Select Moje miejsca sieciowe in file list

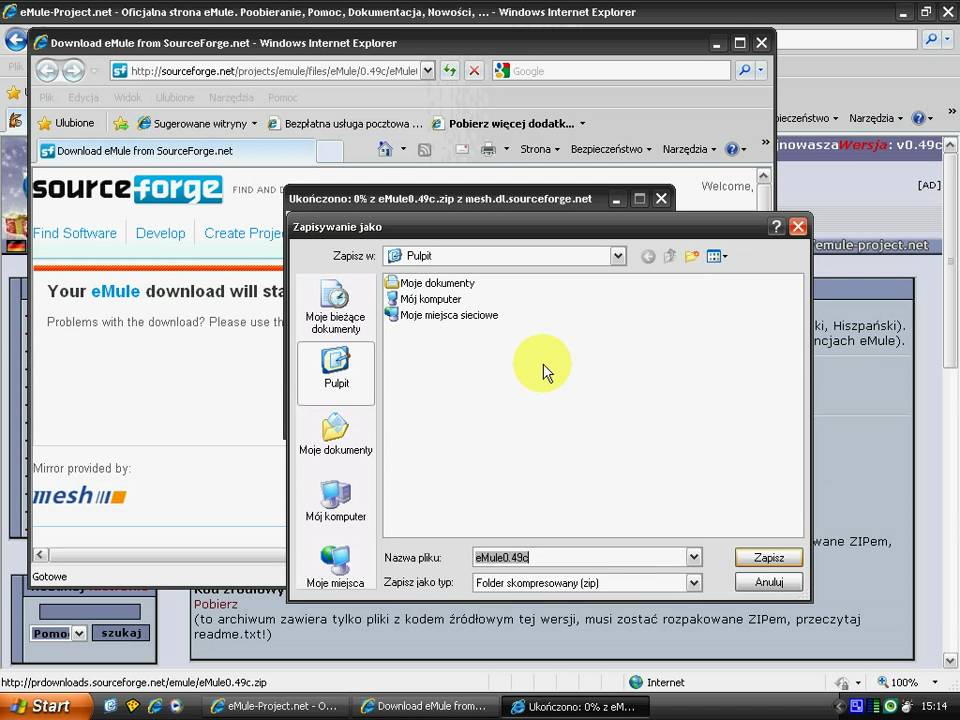point(441,315)
